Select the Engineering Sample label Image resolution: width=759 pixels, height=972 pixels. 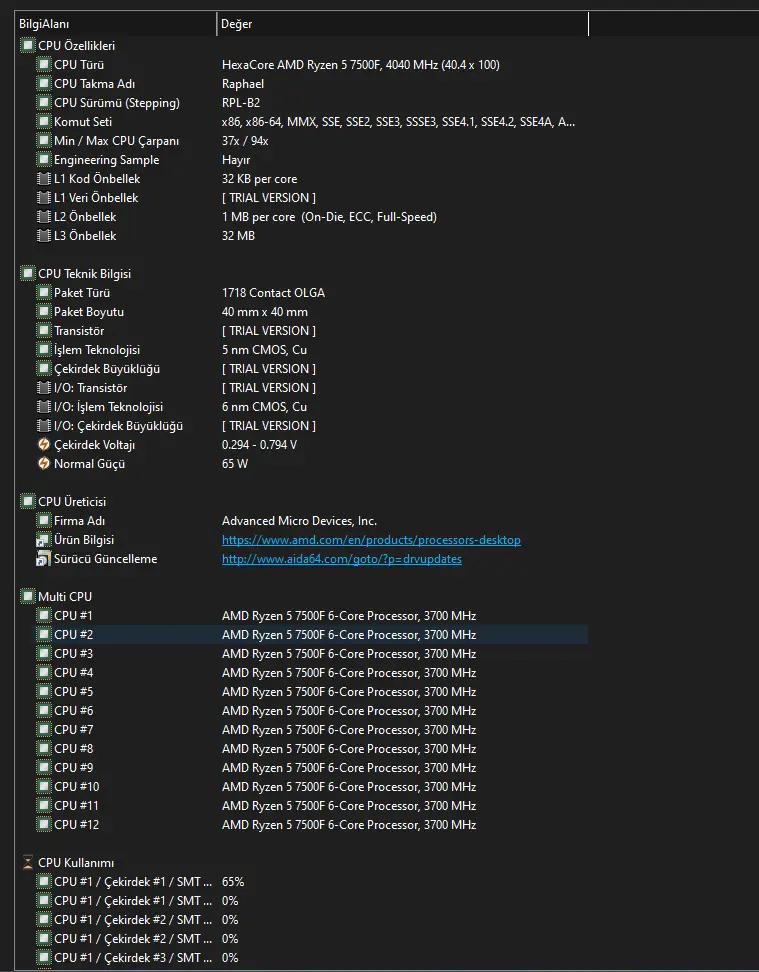tap(107, 159)
